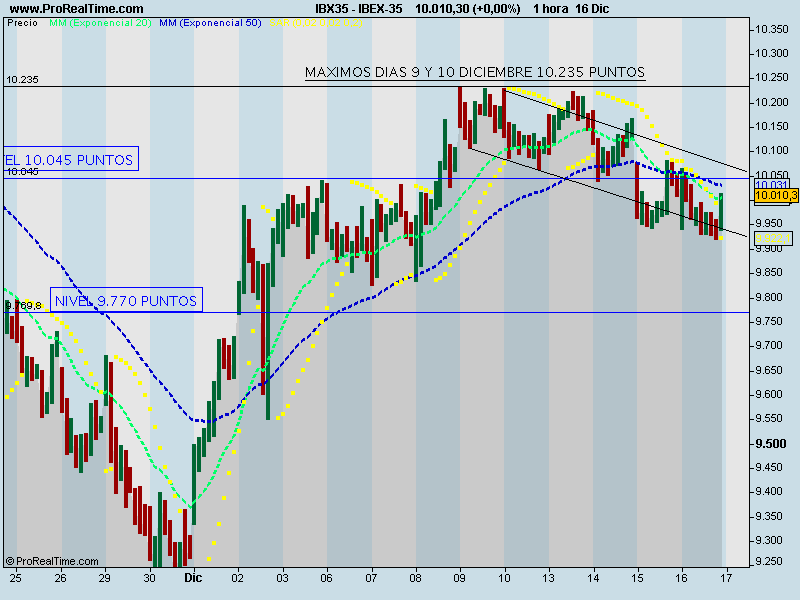800x600 pixels.
Task: Click the 10.100 price axis label
Action: coord(772,151)
